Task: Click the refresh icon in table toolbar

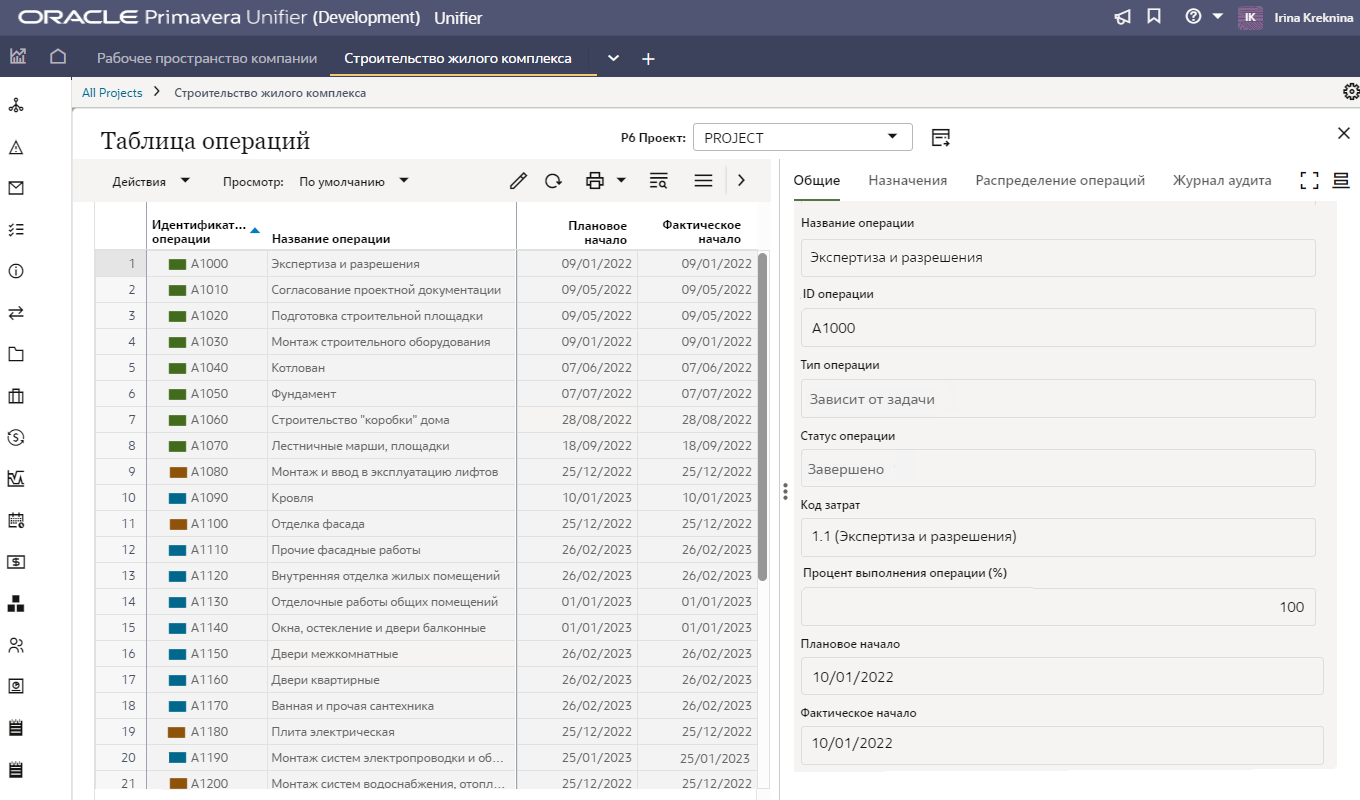Action: point(553,181)
